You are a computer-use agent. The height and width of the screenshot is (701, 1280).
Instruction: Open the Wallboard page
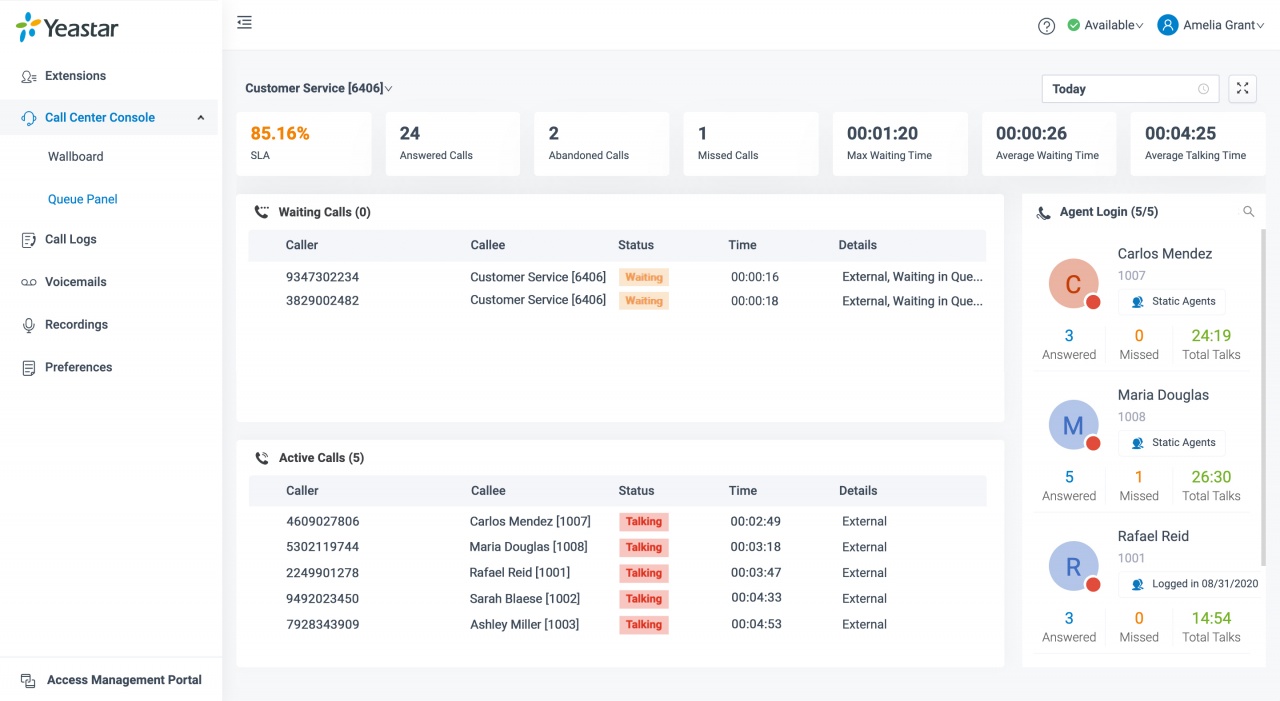pos(76,157)
